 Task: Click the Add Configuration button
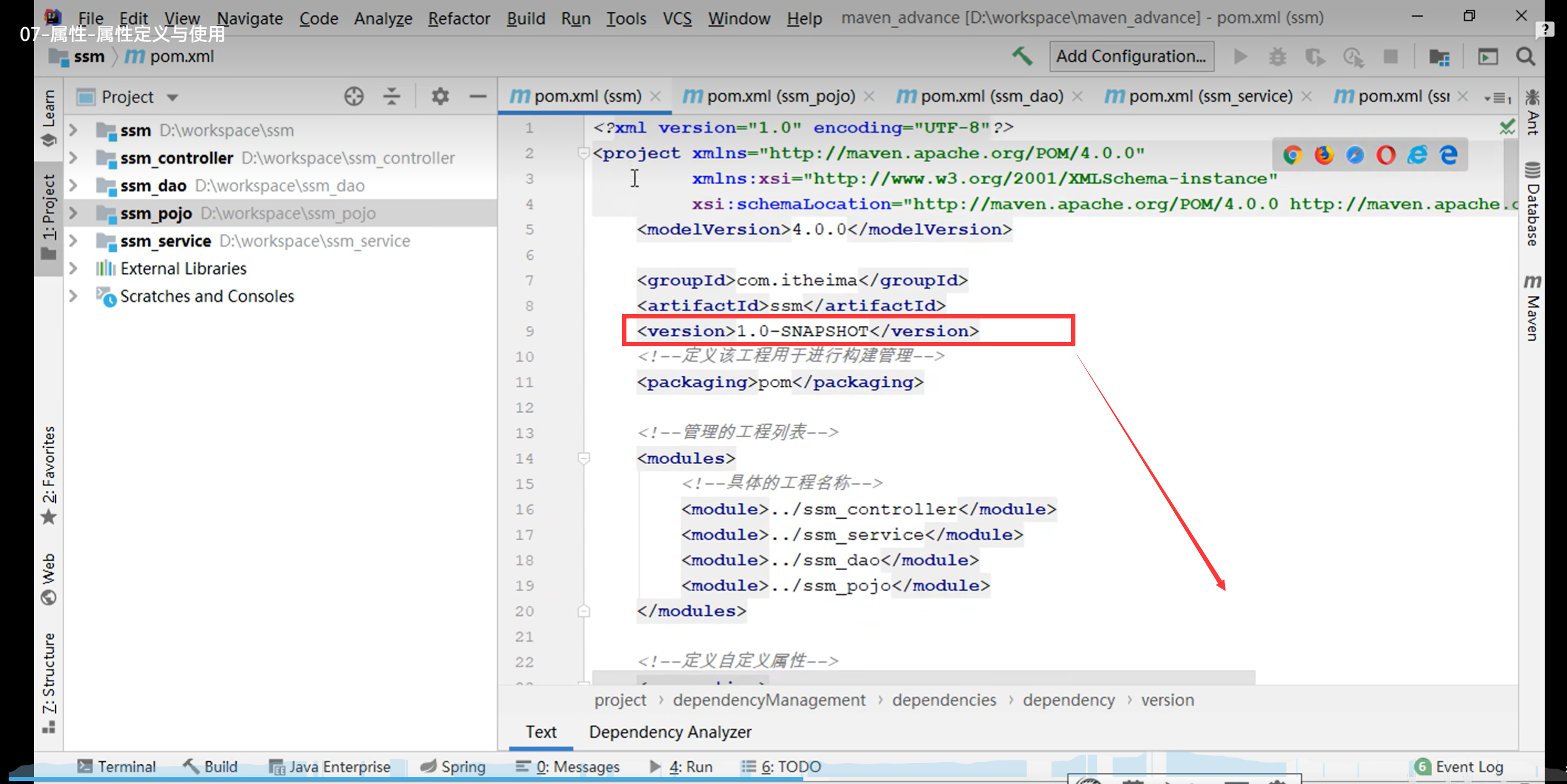pos(1130,56)
